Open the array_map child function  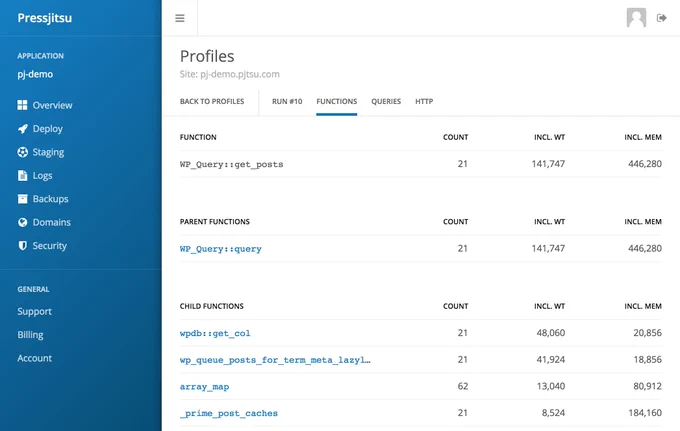(x=204, y=387)
